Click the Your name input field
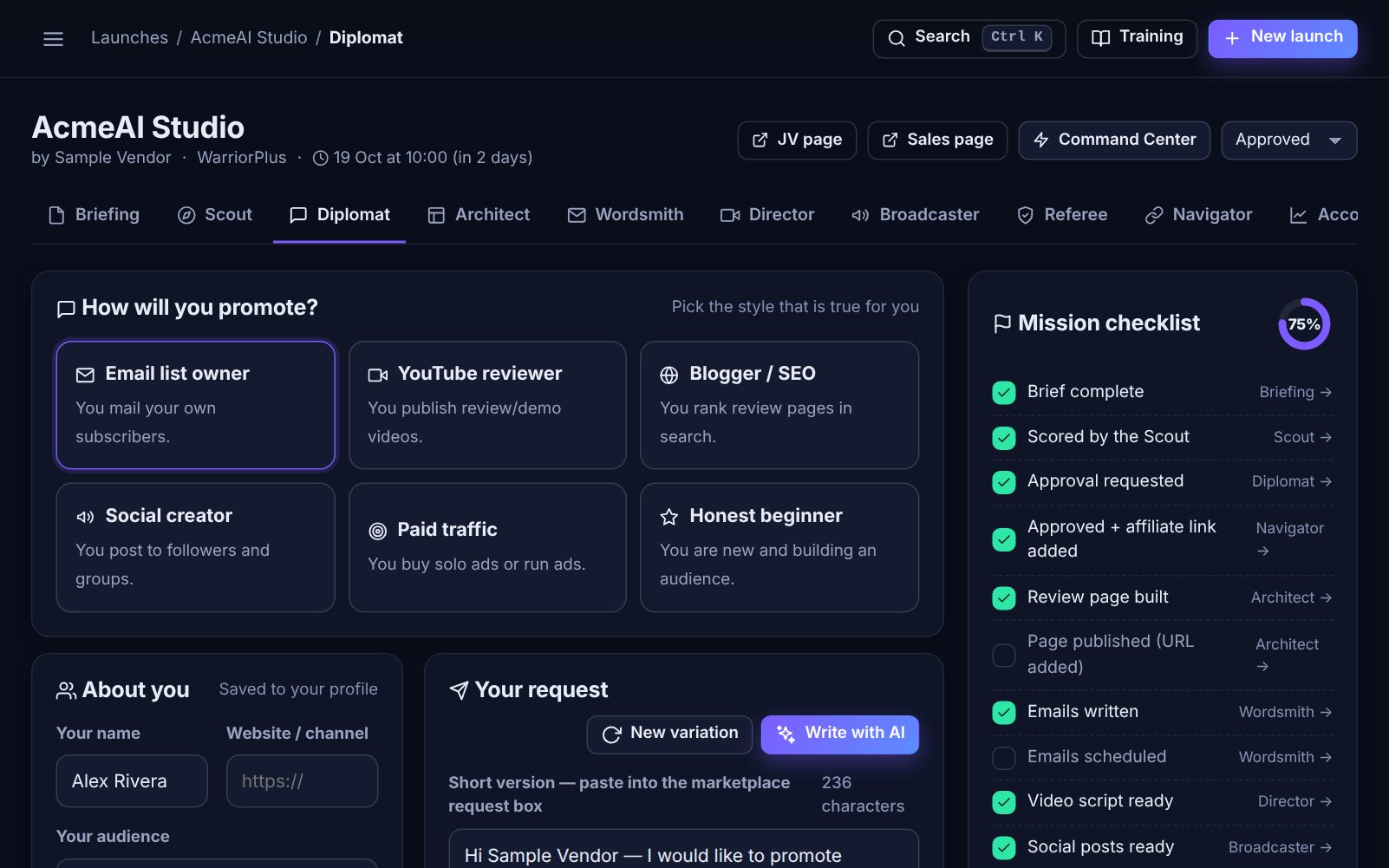 [x=132, y=781]
